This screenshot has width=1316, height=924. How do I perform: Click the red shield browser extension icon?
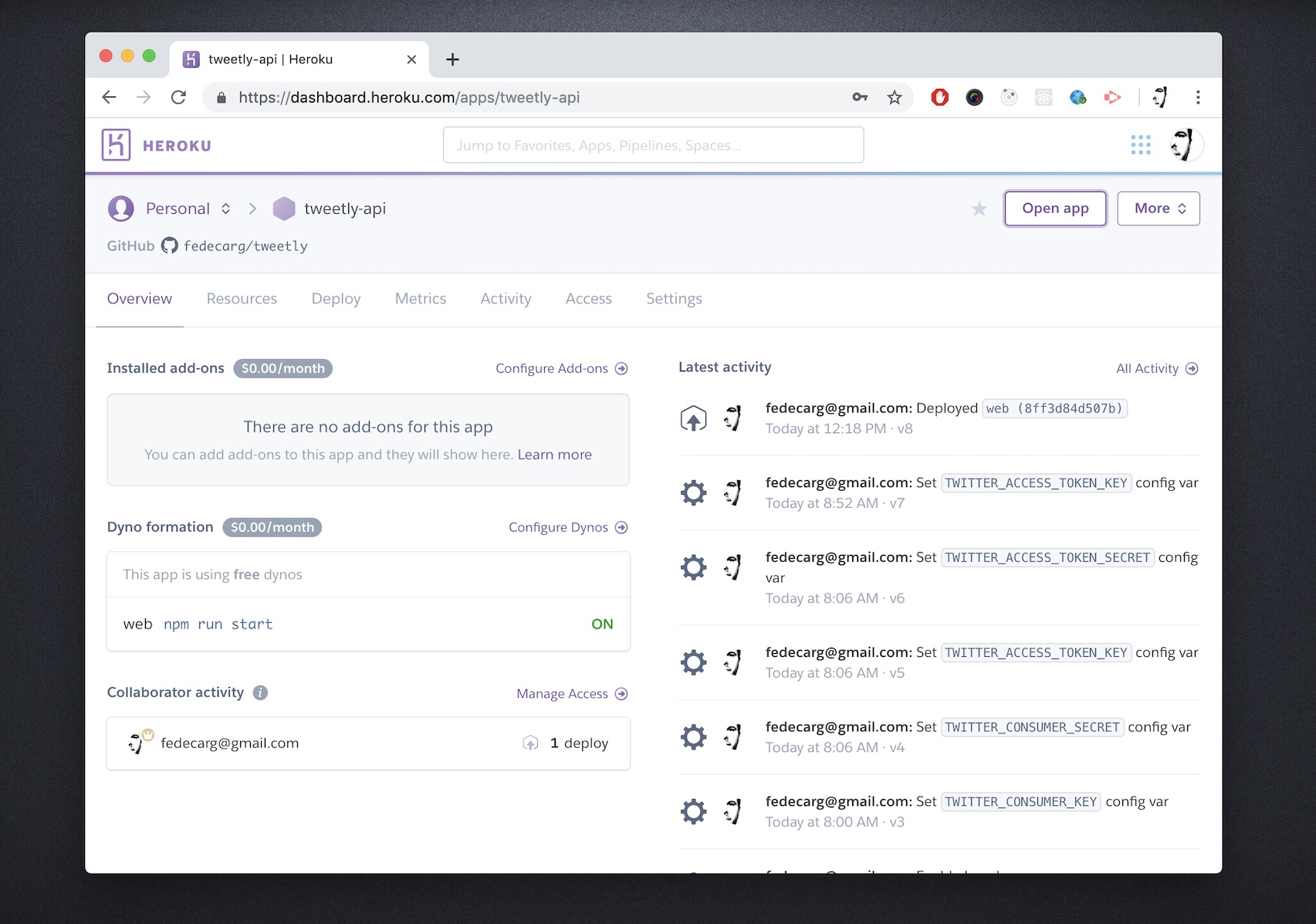click(939, 97)
